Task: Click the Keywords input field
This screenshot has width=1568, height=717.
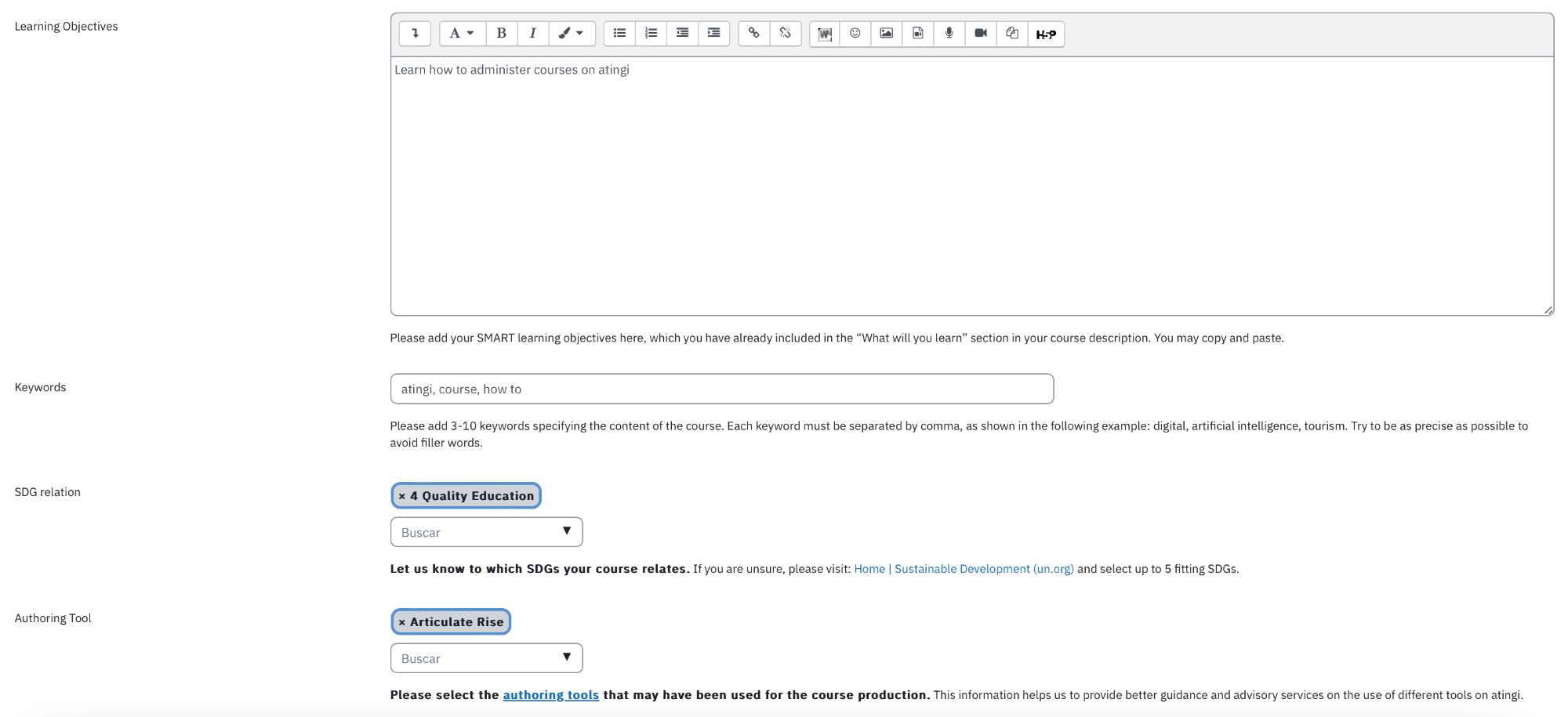Action: [x=721, y=389]
